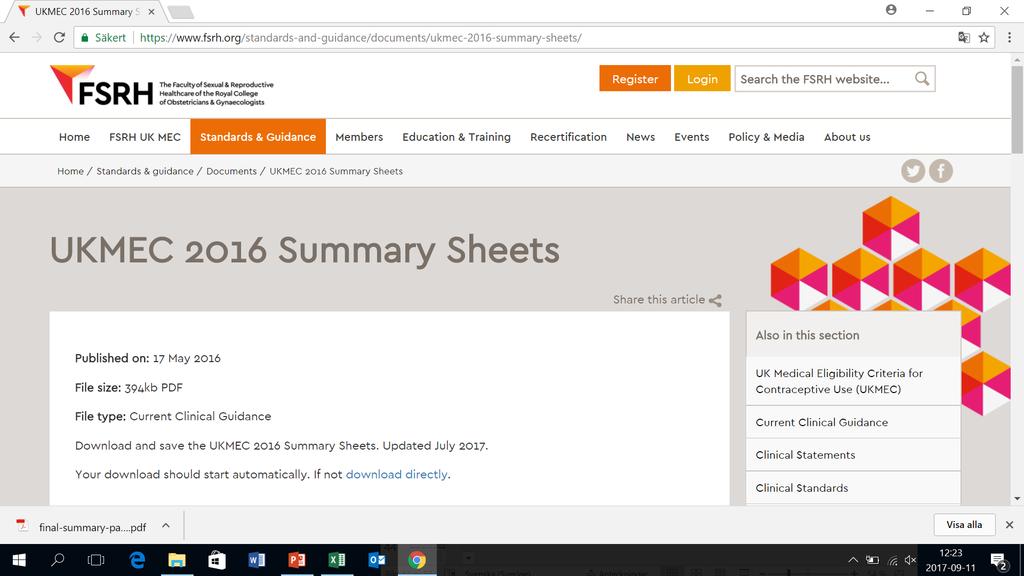Image resolution: width=1024 pixels, height=576 pixels.
Task: Open the Home menu item
Action: tap(74, 137)
